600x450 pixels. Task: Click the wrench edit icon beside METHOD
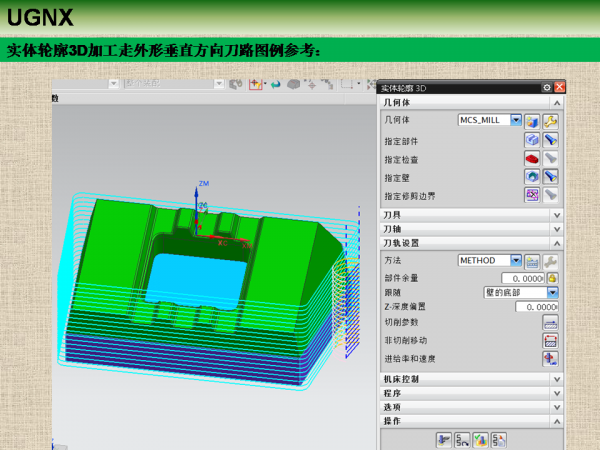tap(550, 262)
